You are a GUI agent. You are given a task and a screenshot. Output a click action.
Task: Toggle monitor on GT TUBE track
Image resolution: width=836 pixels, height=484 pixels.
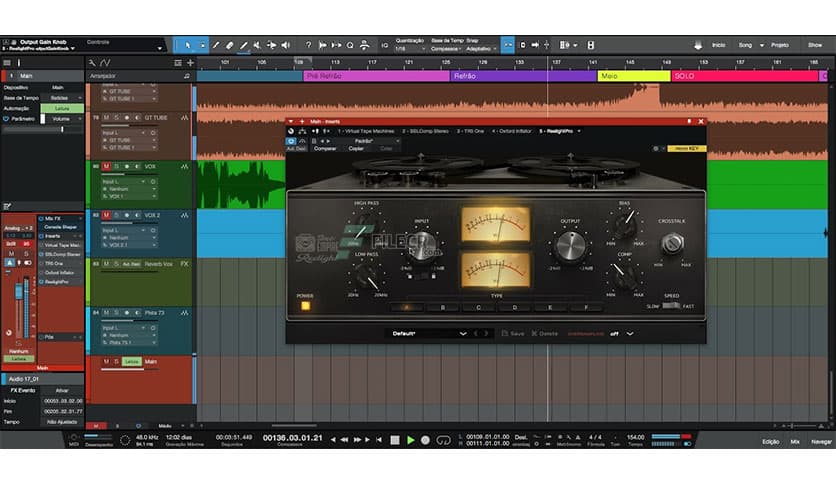coord(137,118)
